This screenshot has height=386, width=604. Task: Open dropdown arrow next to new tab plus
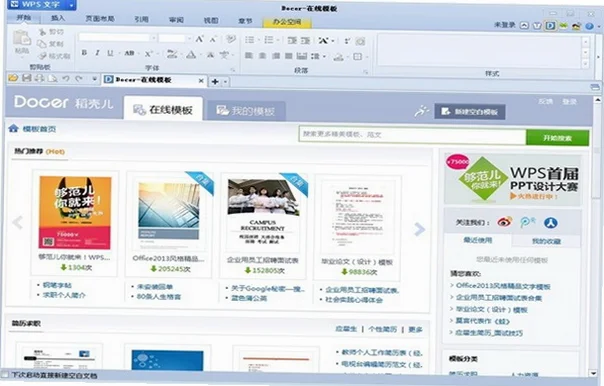tap(225, 81)
